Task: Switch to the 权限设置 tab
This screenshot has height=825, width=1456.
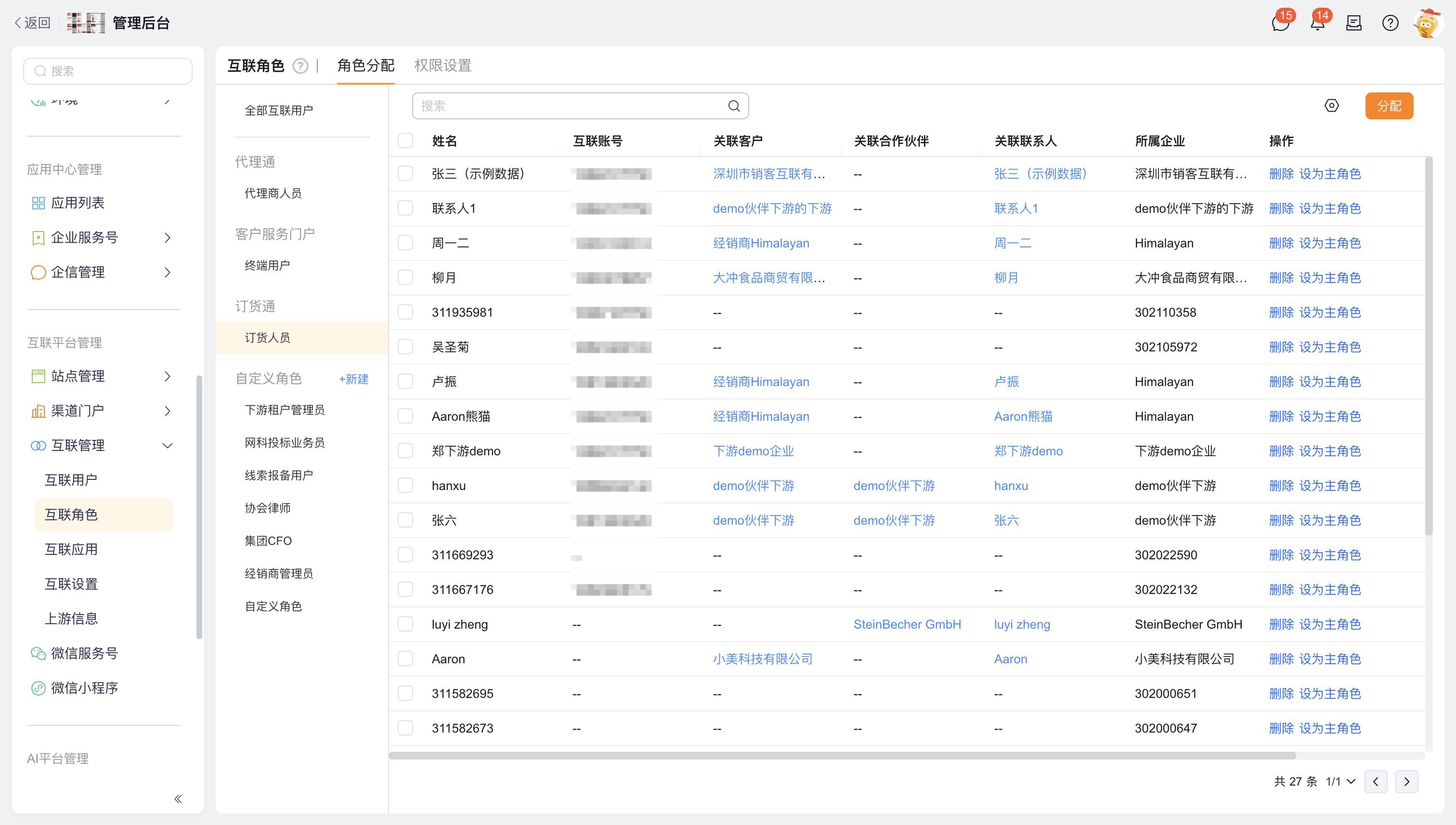Action: (x=442, y=66)
